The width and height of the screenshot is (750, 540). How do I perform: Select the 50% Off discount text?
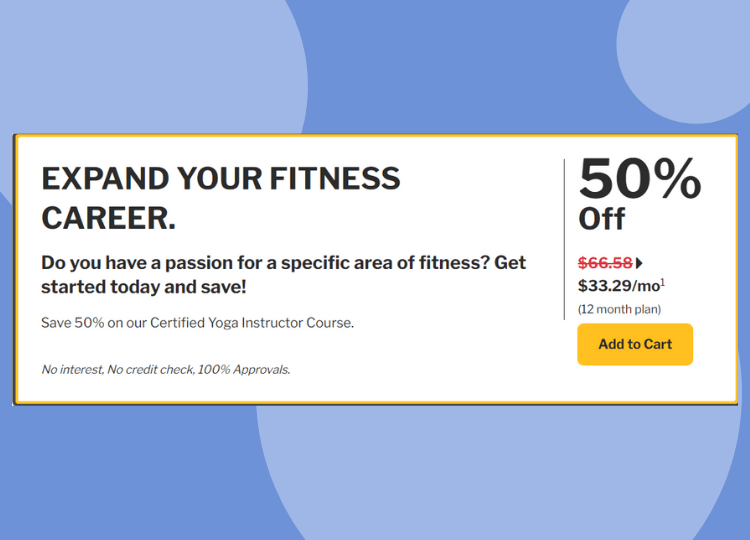[640, 195]
